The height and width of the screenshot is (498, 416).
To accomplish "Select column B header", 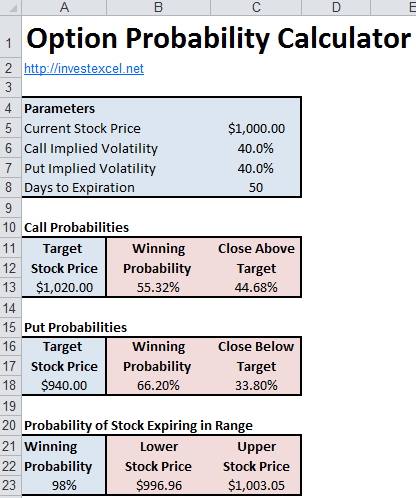I will (158, 7).
